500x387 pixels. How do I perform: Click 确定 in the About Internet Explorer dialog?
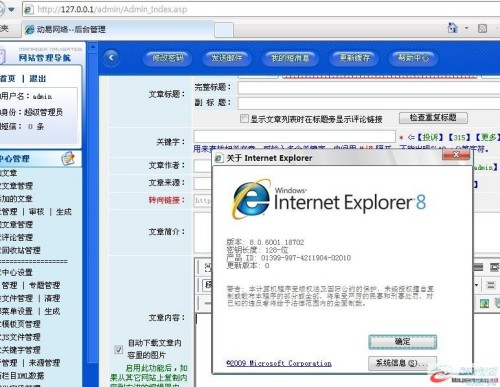[403, 342]
